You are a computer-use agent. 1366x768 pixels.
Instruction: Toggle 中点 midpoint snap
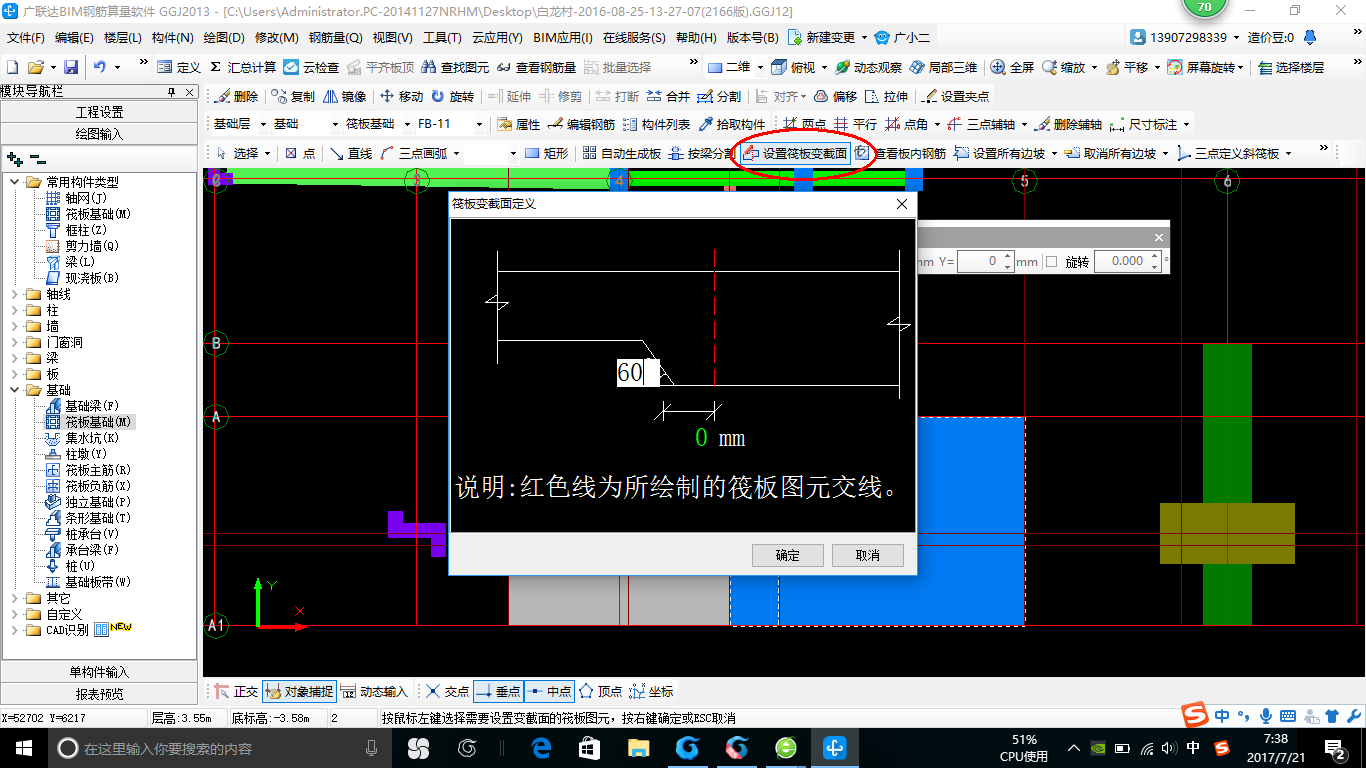548,691
